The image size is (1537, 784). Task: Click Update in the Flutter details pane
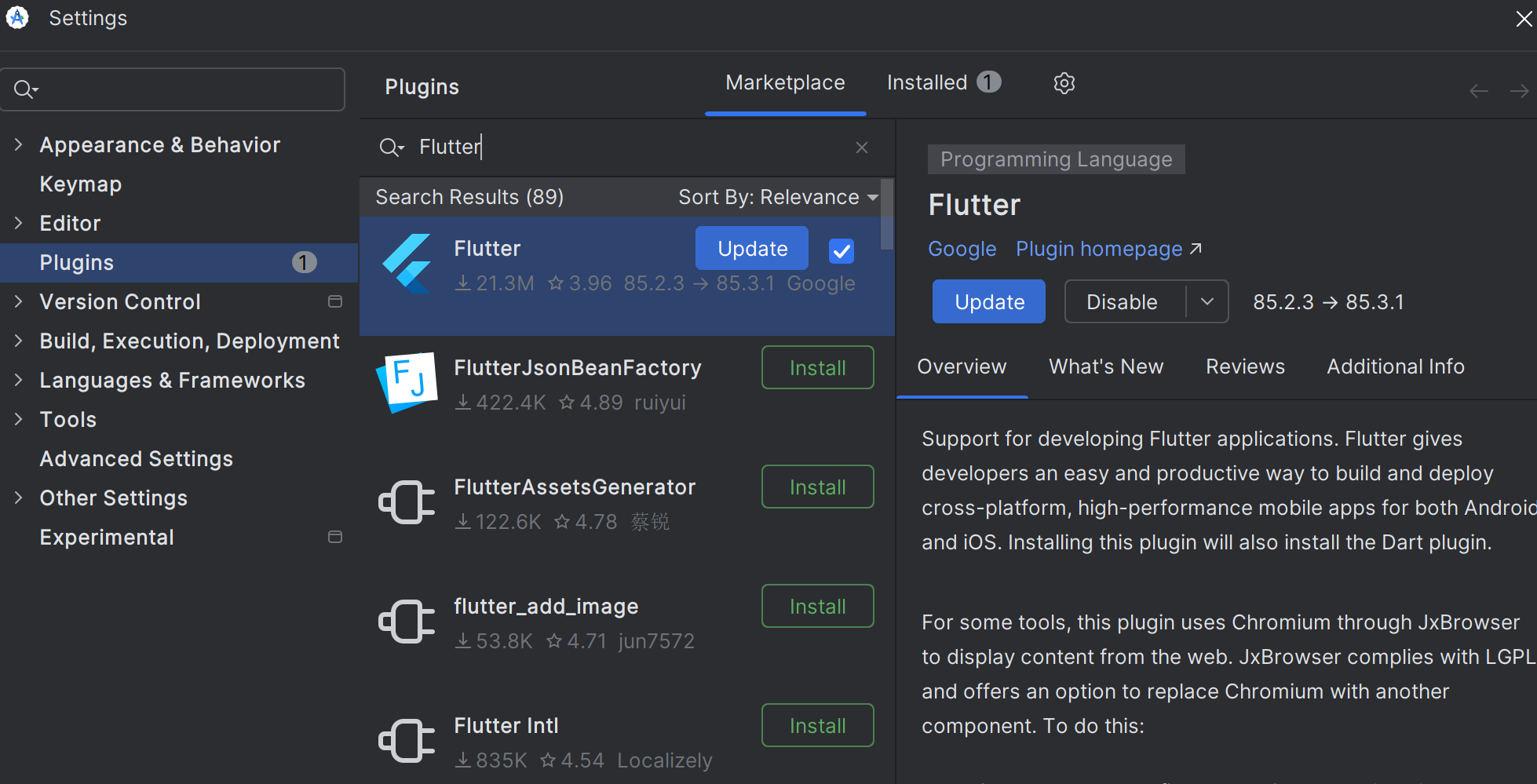tap(989, 301)
